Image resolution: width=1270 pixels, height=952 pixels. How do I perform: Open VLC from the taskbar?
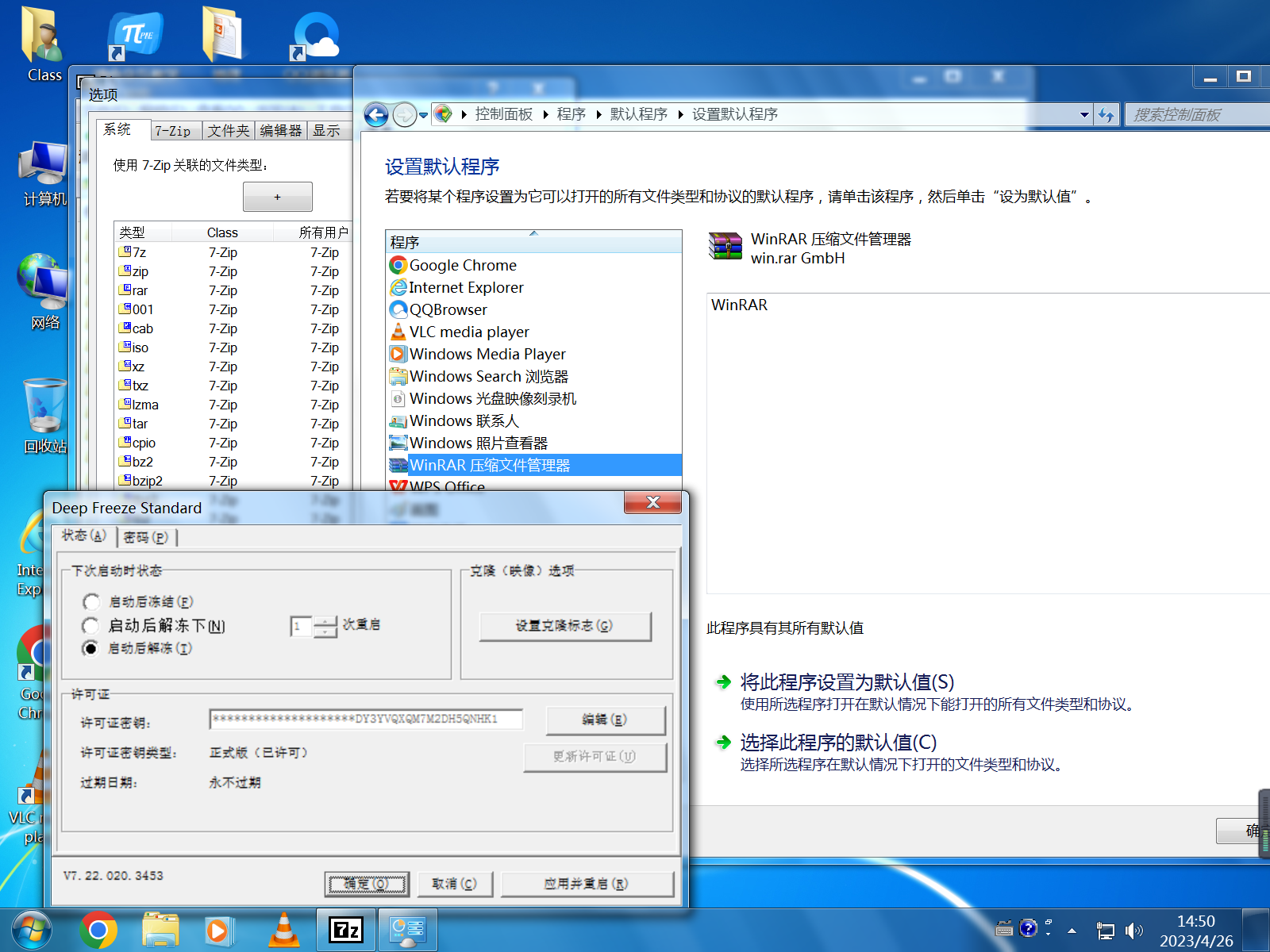[x=283, y=930]
